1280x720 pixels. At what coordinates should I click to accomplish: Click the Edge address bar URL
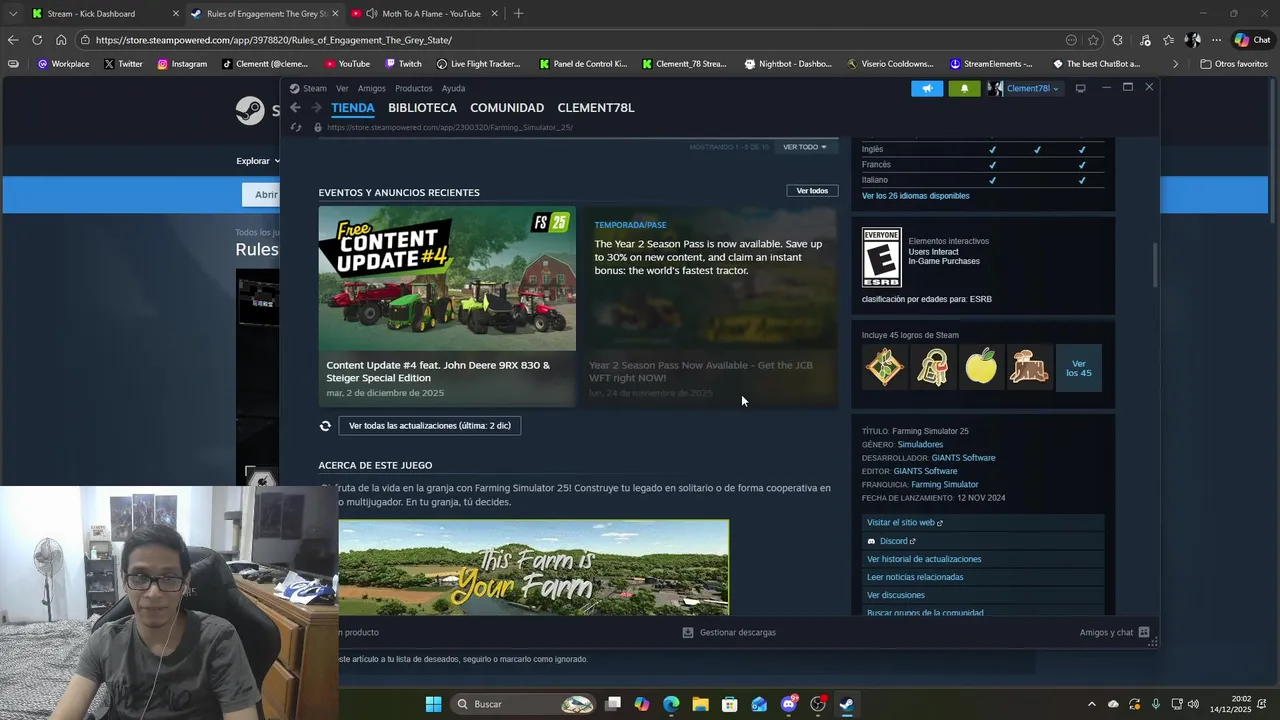[273, 40]
